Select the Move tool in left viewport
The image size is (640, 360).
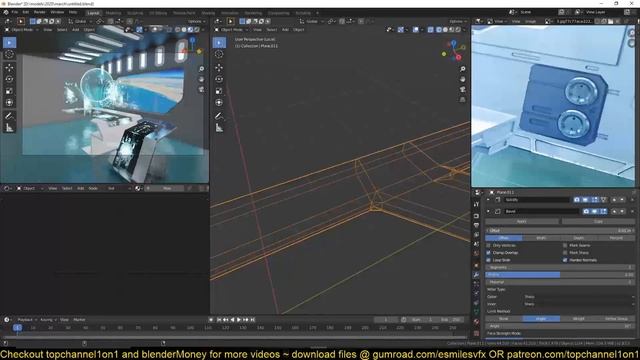pyautogui.click(x=9, y=67)
